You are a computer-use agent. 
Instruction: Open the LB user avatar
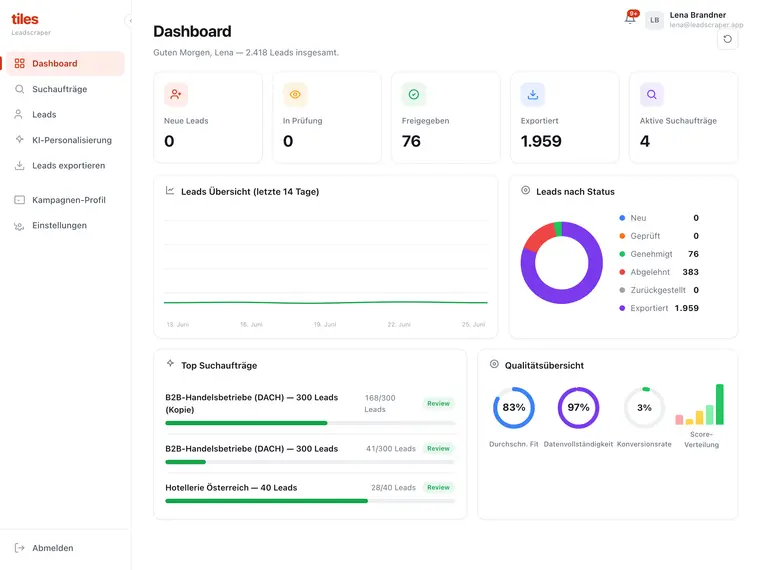coord(654,20)
